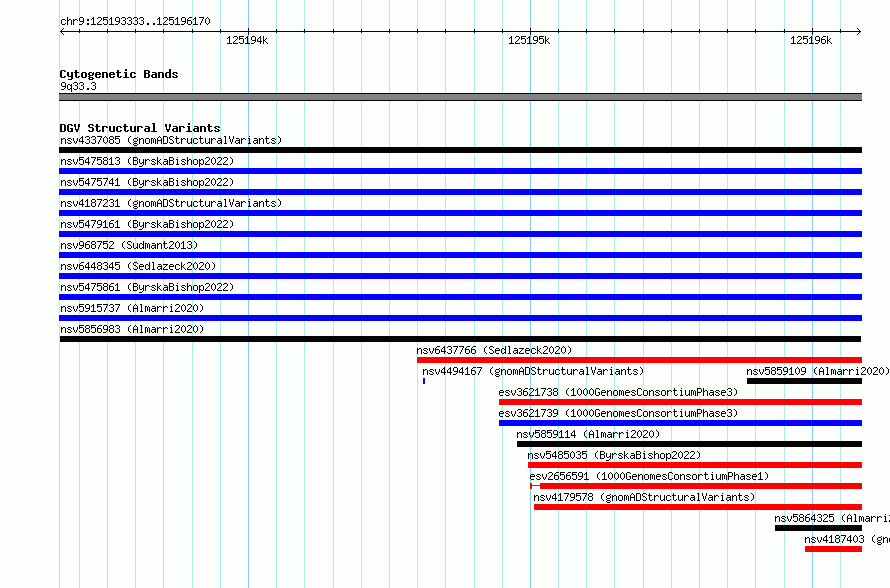Screen dimensions: 890x588
Task: Click the black bar under nsv5864325
Action: coord(818,528)
